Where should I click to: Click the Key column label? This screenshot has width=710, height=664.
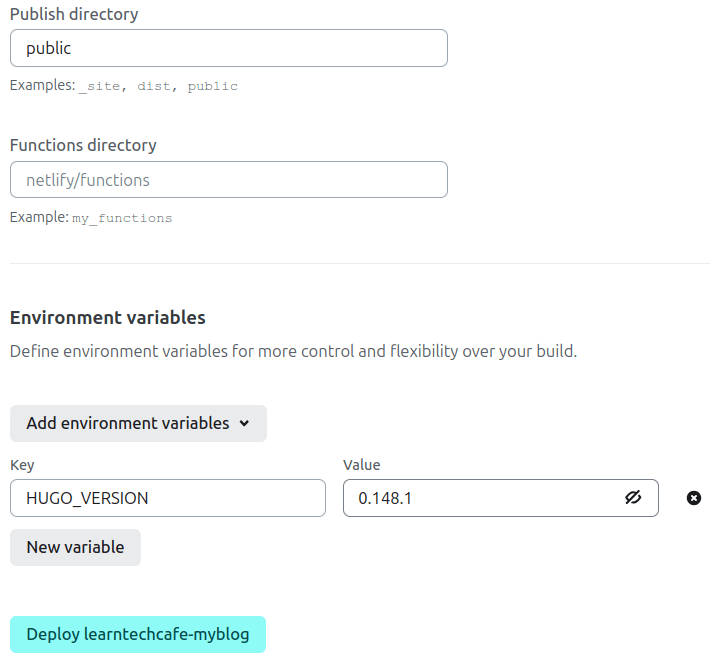click(x=22, y=465)
